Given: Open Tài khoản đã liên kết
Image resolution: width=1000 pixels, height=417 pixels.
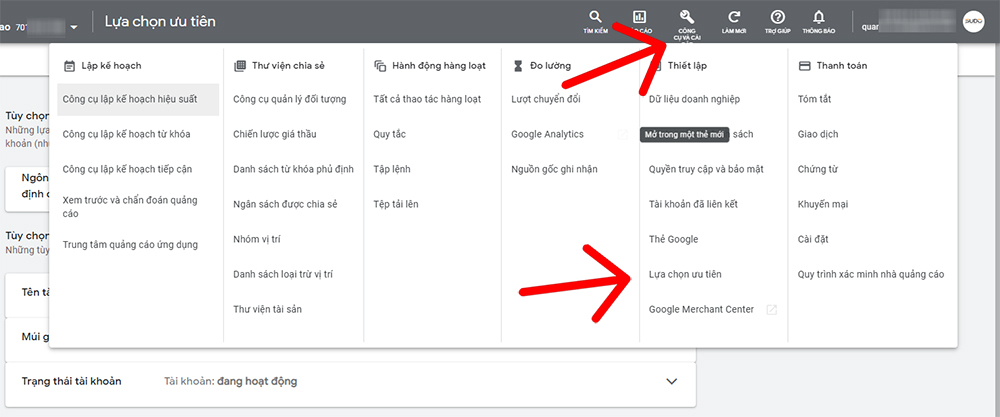Looking at the screenshot, I should (693, 204).
